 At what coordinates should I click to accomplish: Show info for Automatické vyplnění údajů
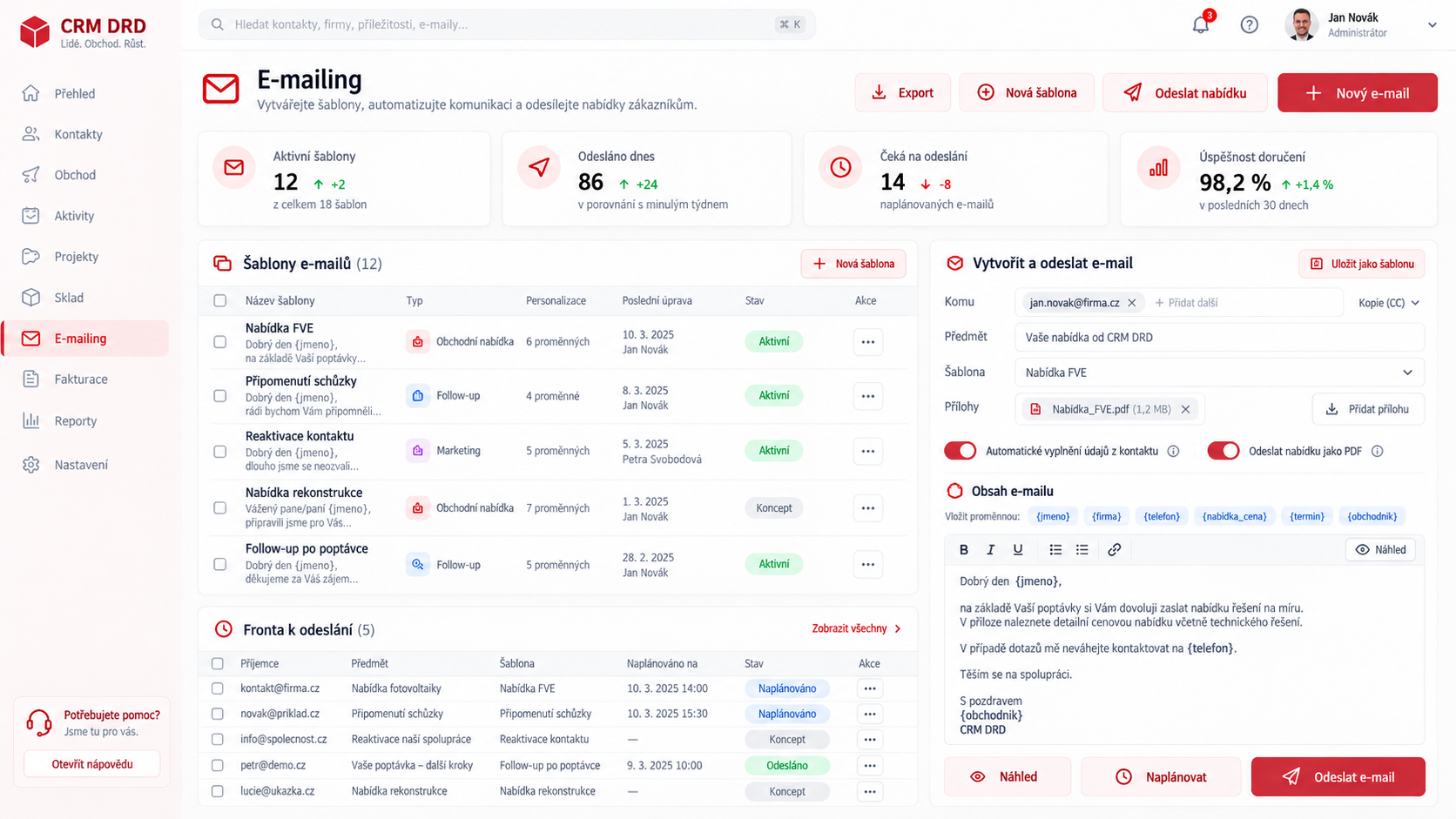[x=1173, y=451]
